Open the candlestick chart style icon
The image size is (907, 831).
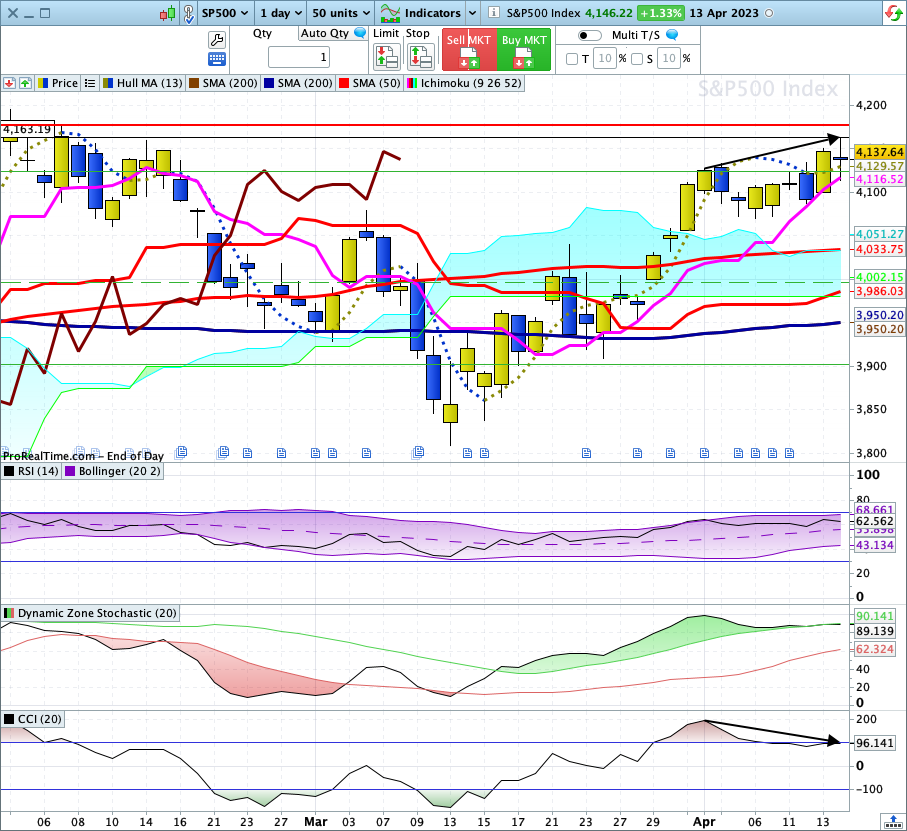[x=168, y=13]
